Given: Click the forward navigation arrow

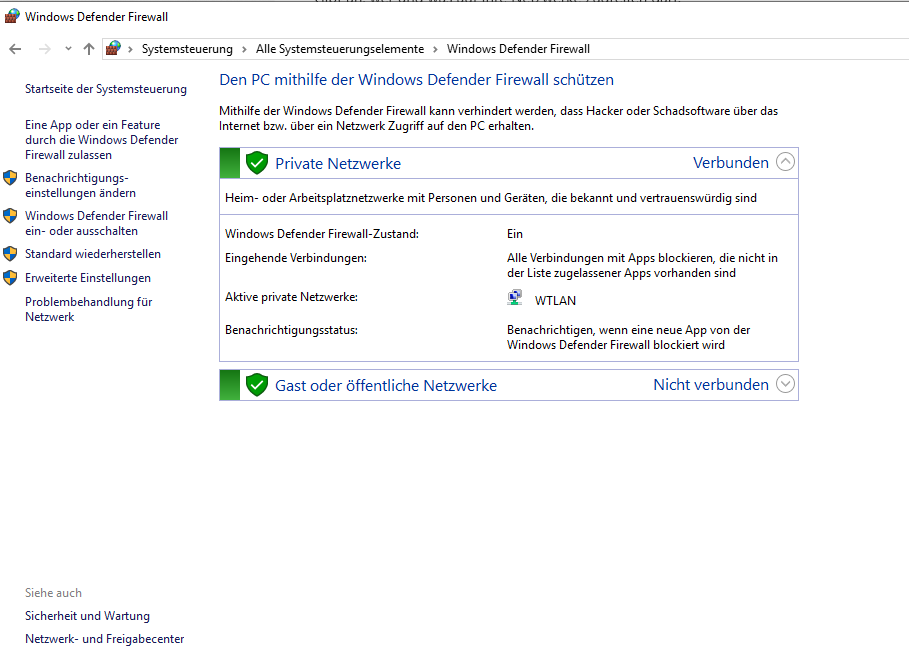Looking at the screenshot, I should click(44, 49).
